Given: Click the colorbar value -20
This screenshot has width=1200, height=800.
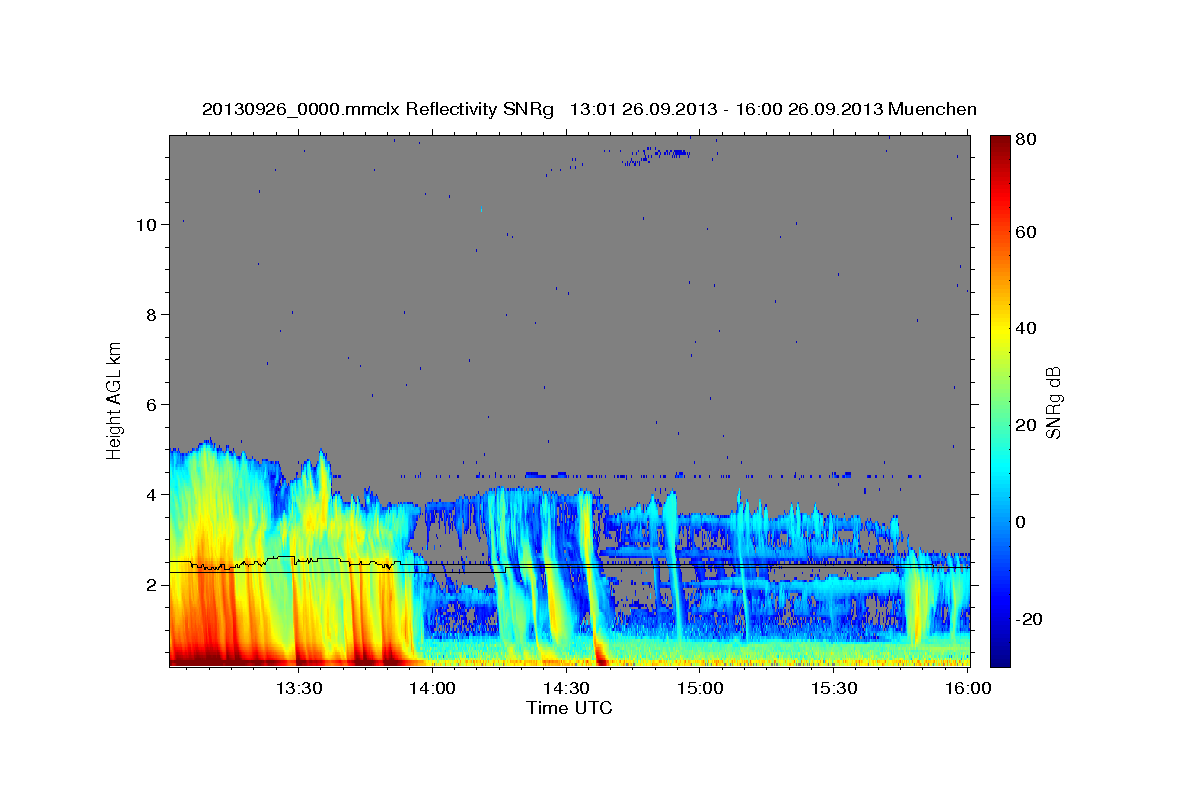Looking at the screenshot, I should click(x=1030, y=619).
